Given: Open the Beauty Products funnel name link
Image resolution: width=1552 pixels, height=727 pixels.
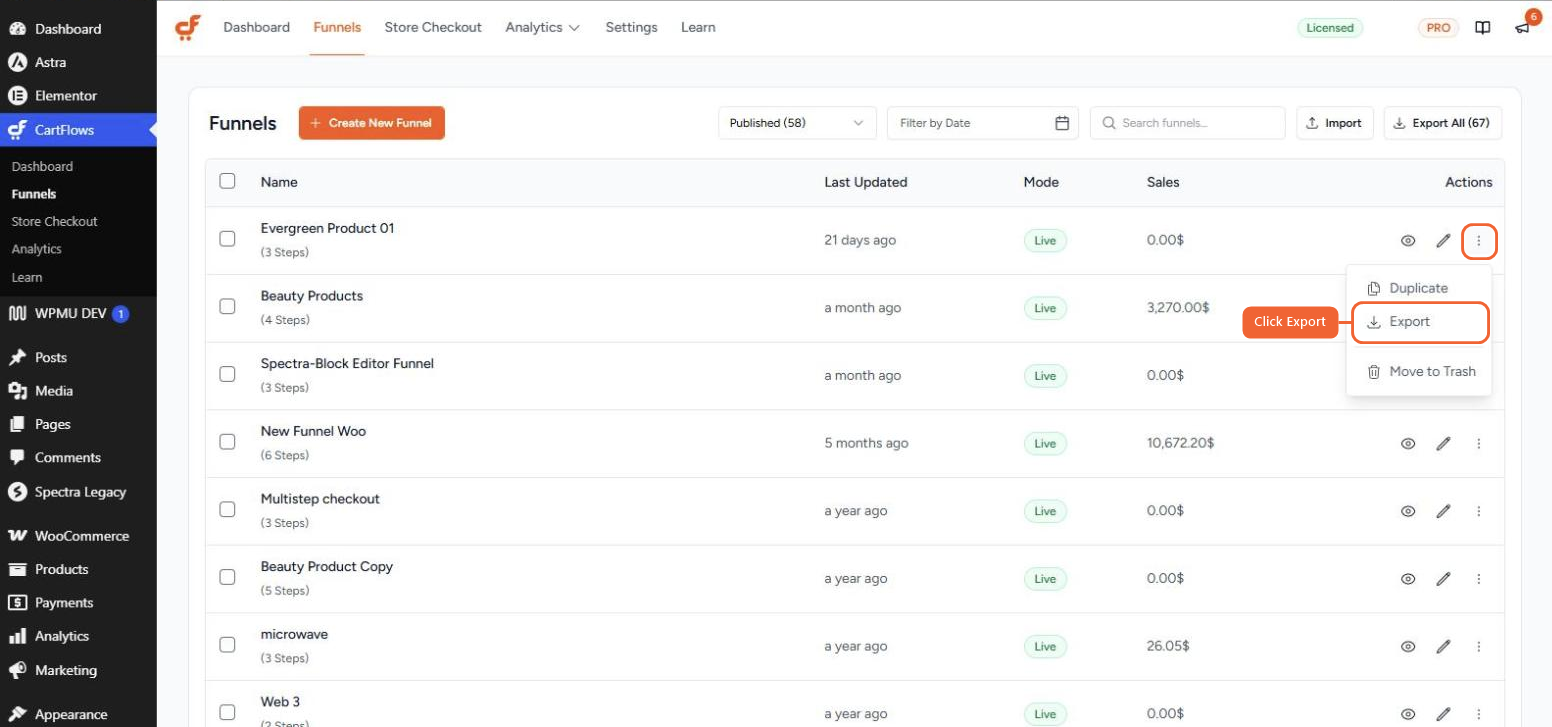Looking at the screenshot, I should (312, 296).
